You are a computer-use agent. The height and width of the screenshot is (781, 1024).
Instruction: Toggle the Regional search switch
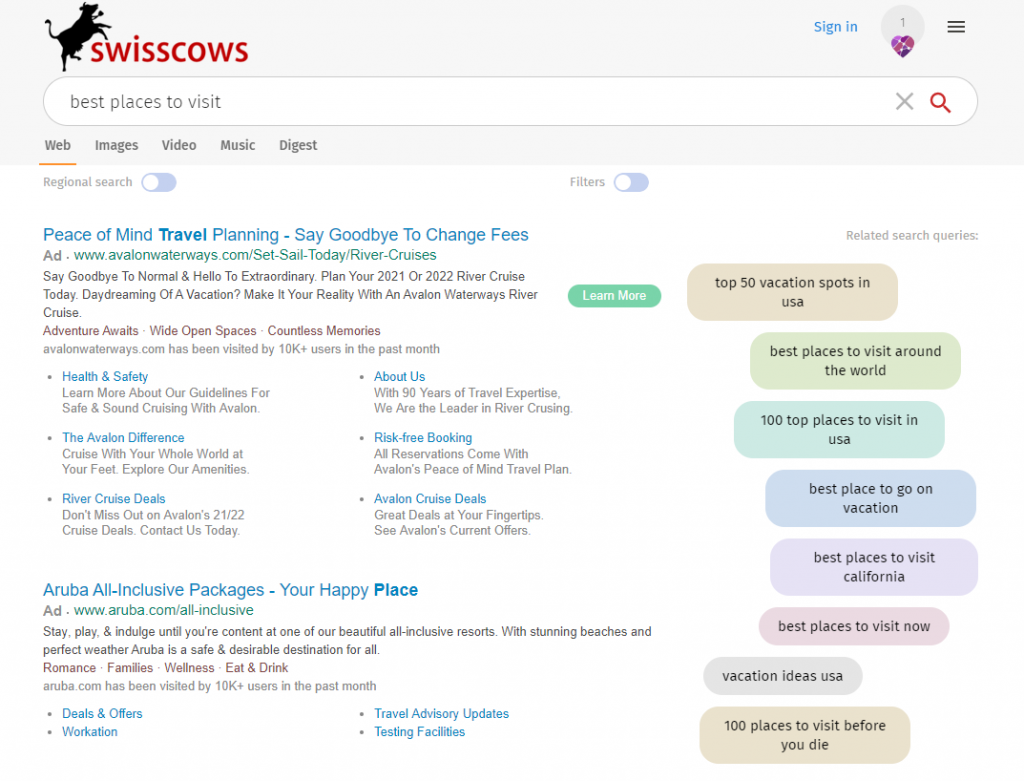tap(159, 182)
